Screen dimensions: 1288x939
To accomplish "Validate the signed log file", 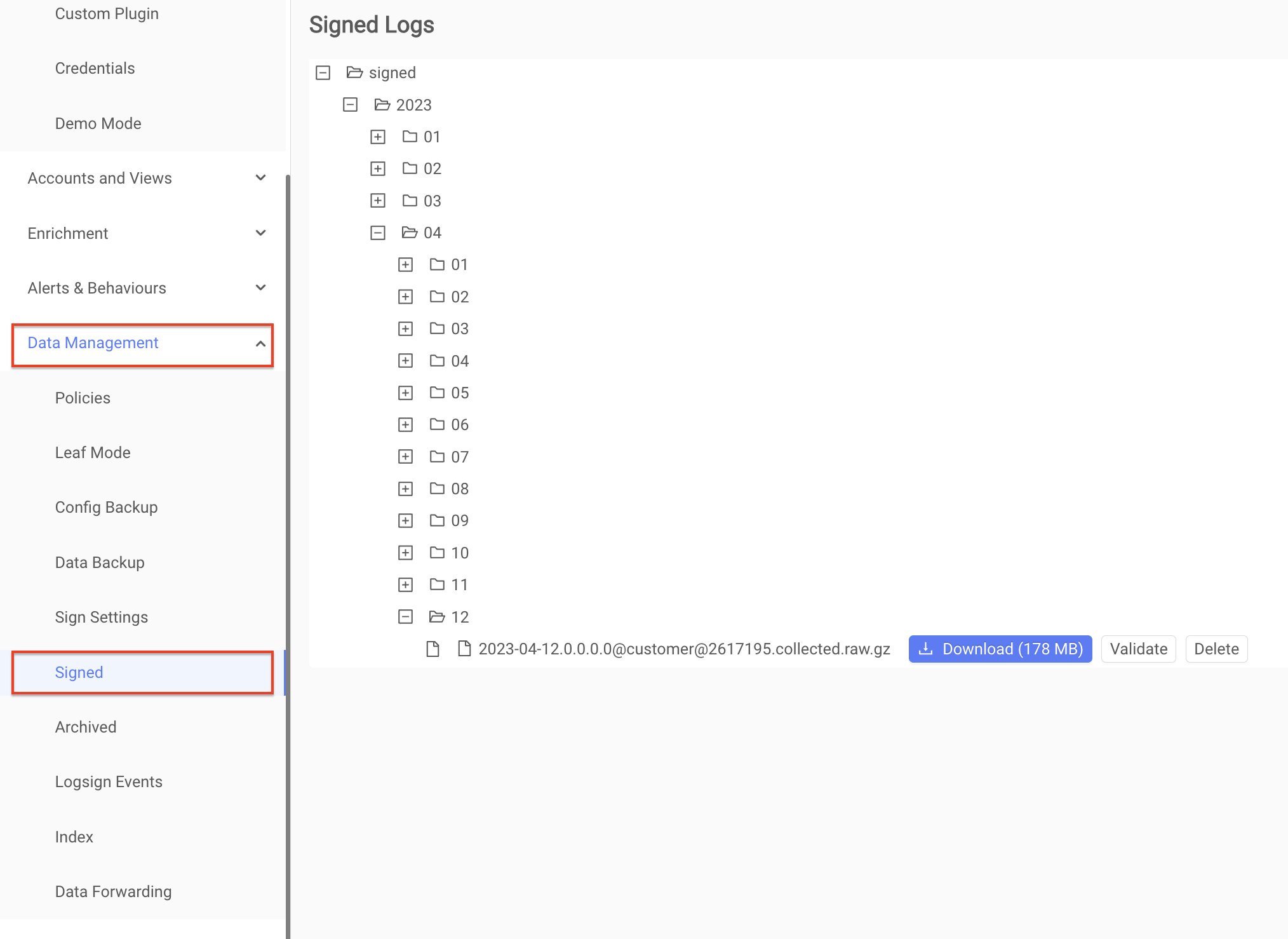I will [x=1139, y=649].
